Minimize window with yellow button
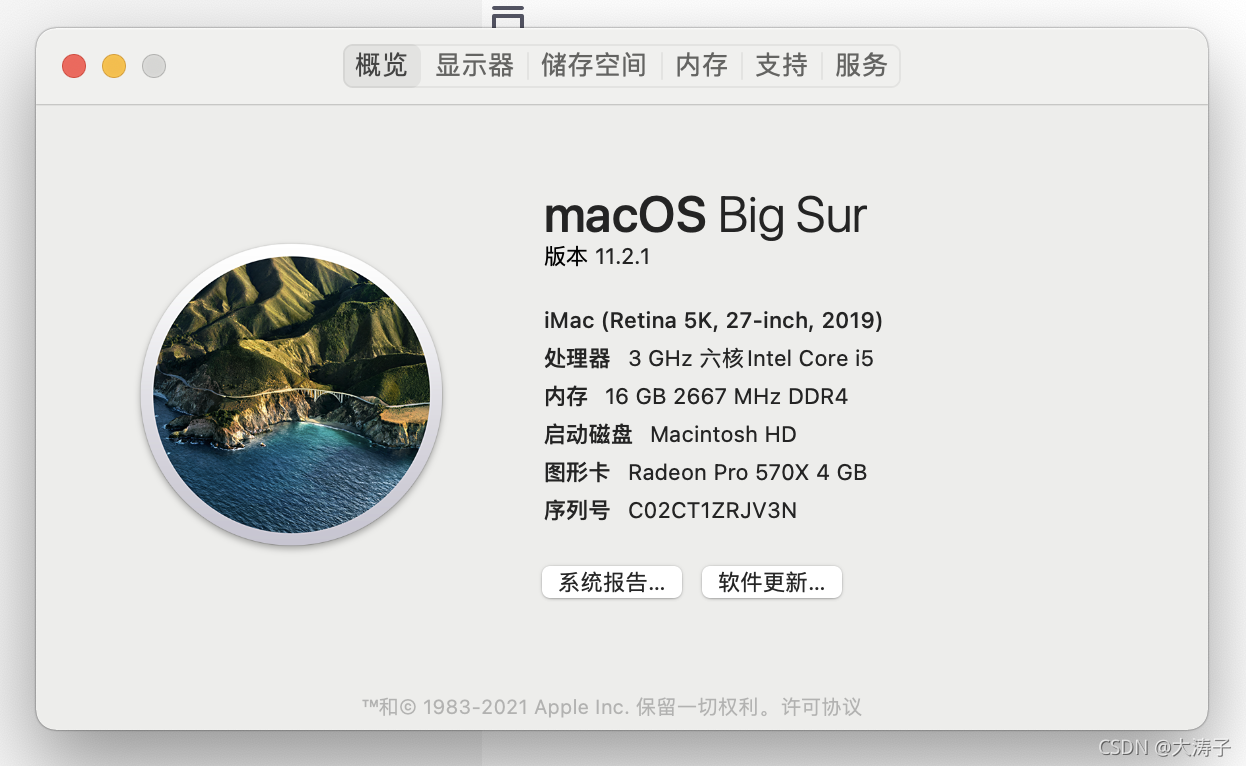This screenshot has width=1246, height=766. click(114, 66)
